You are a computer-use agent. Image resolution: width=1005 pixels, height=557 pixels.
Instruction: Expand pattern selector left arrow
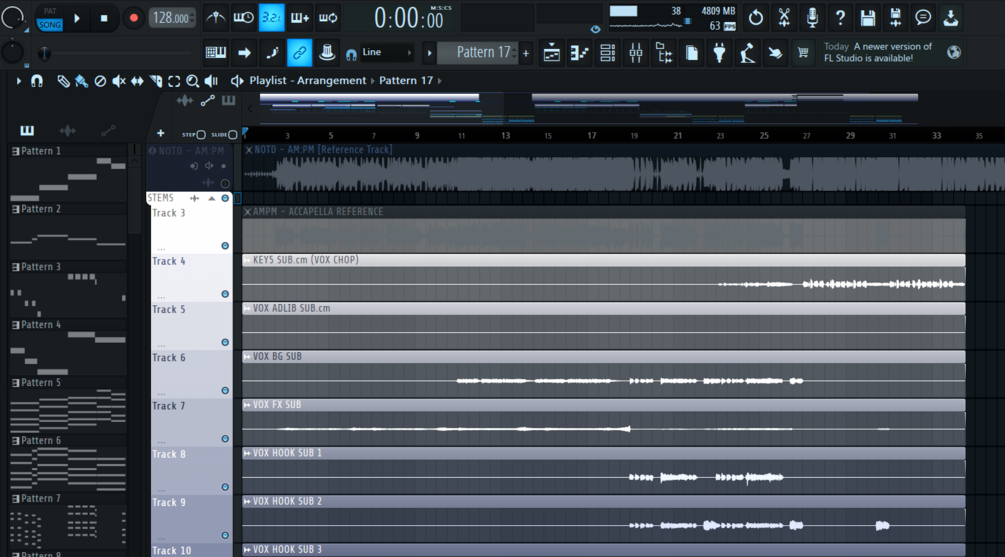pos(429,53)
